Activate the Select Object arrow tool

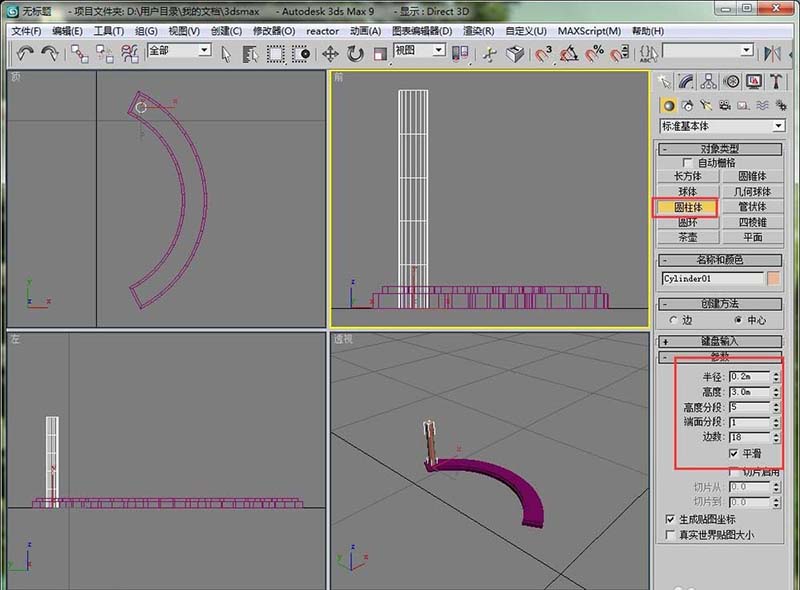pos(226,54)
